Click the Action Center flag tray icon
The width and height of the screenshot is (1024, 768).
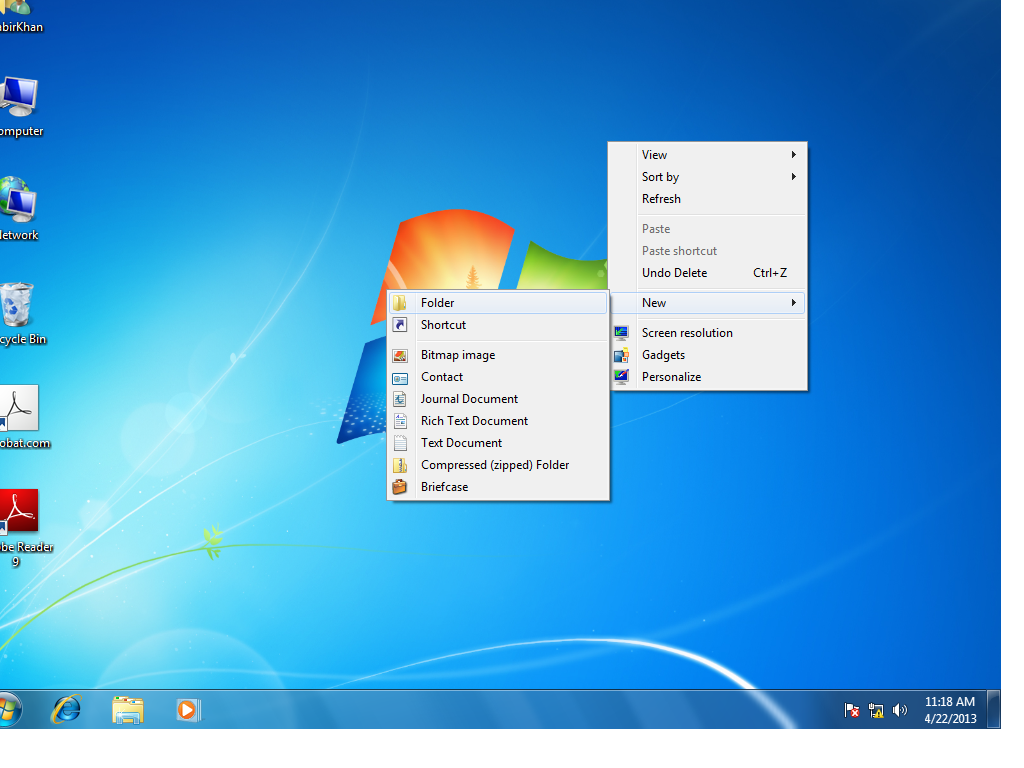[851, 710]
